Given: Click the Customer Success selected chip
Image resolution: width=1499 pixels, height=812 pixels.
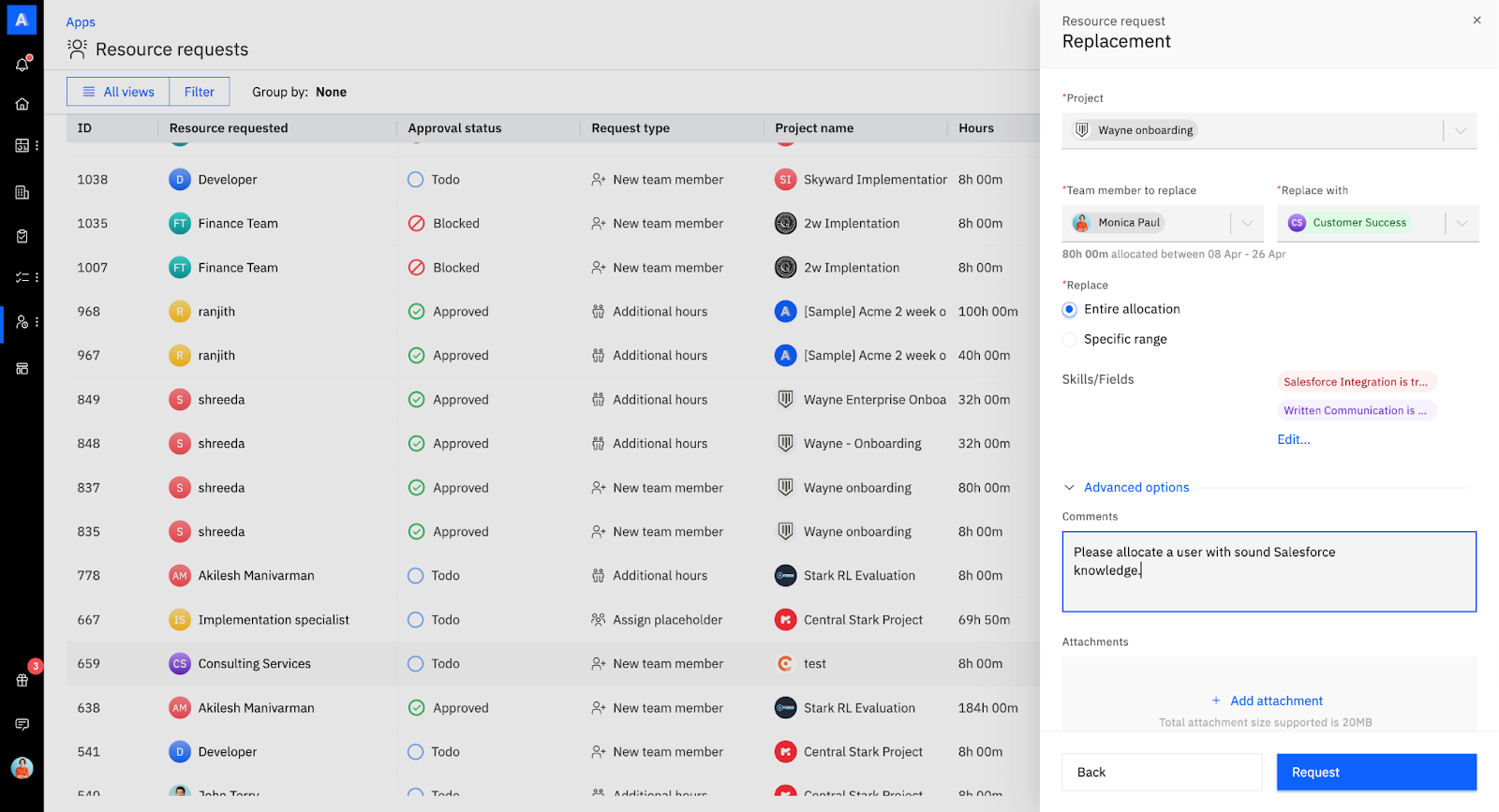Looking at the screenshot, I should click(x=1349, y=223).
